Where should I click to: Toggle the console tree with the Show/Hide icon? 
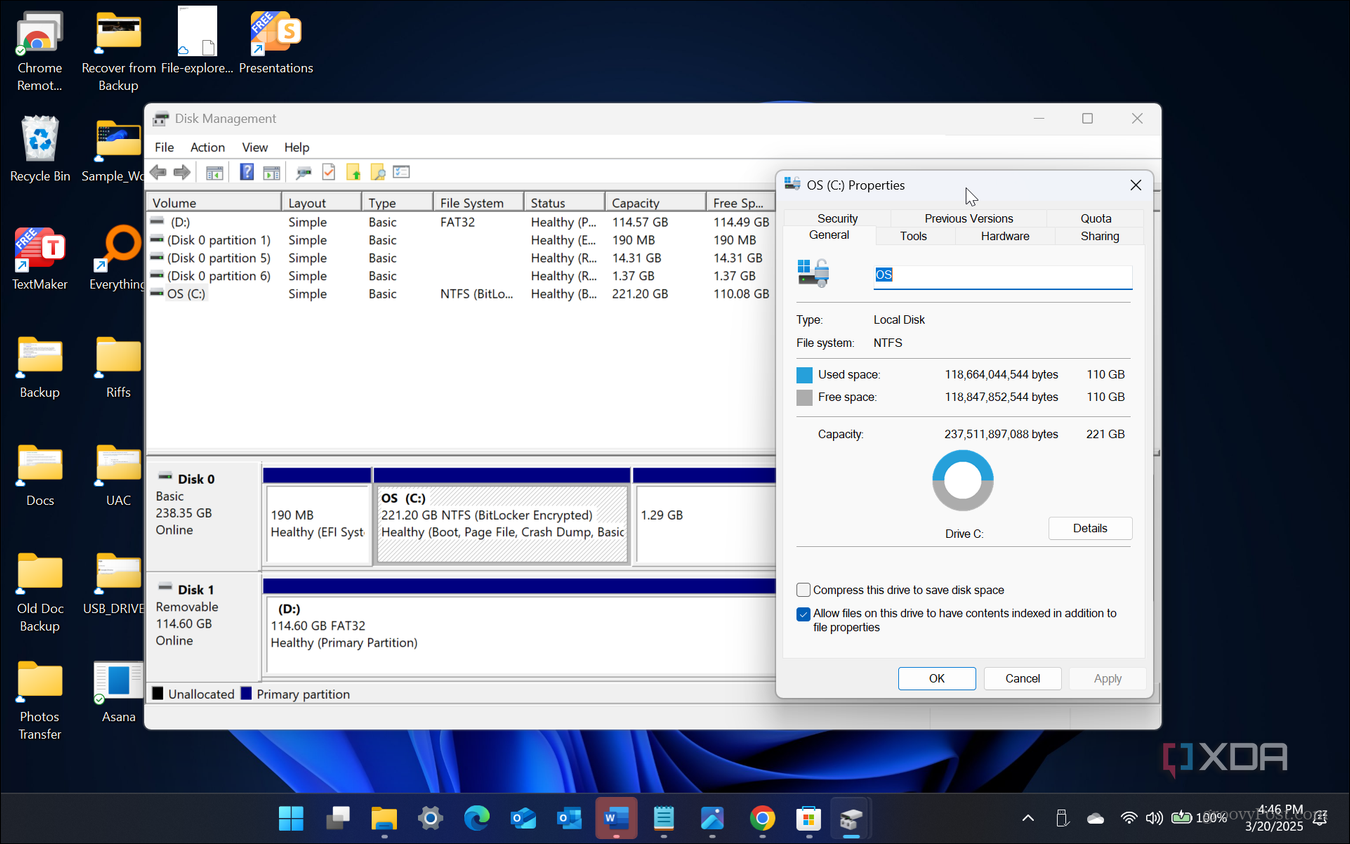pos(214,172)
